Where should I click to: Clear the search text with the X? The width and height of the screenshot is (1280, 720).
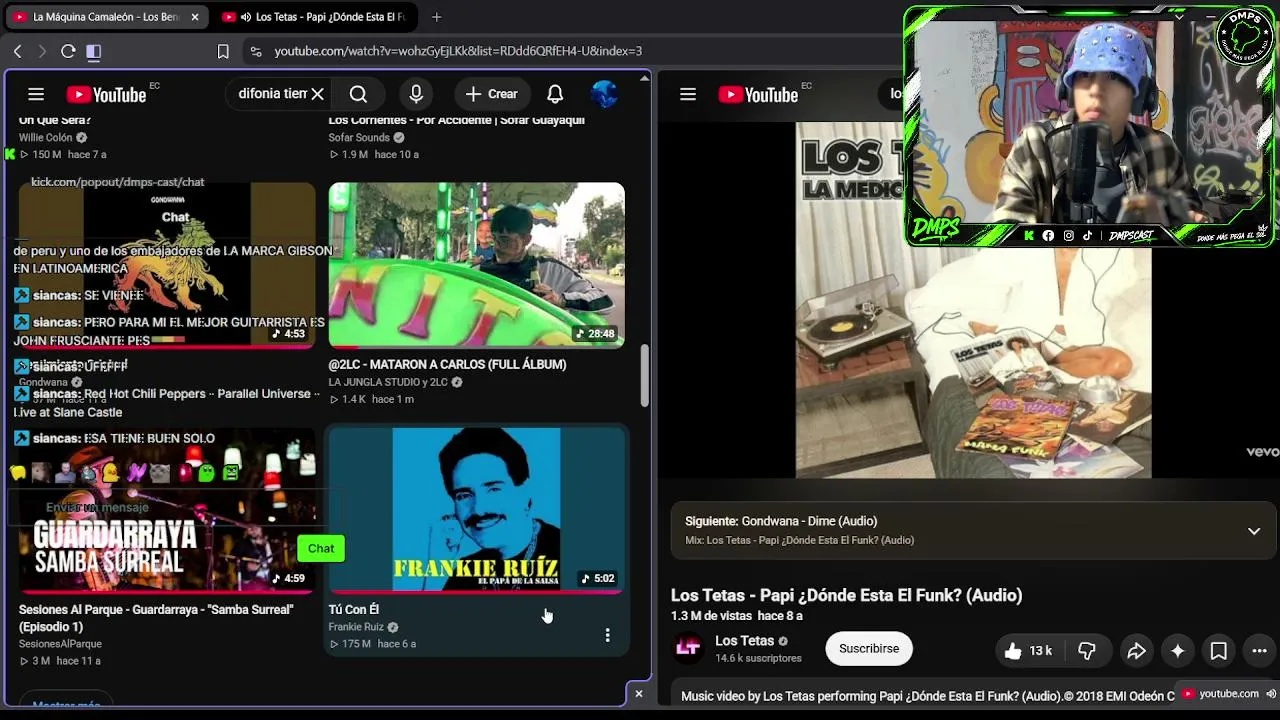(x=317, y=94)
